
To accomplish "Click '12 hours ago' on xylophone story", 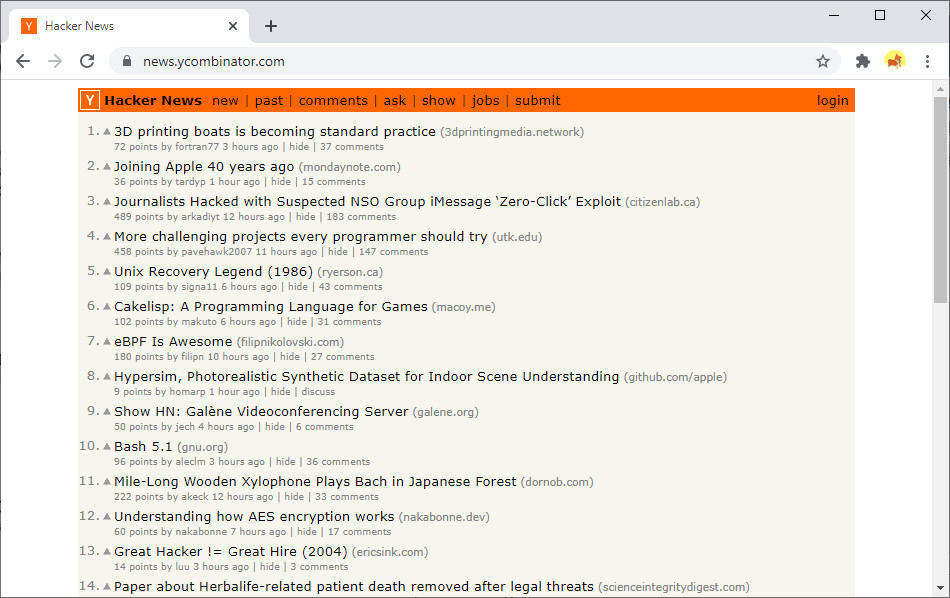I will coord(242,497).
